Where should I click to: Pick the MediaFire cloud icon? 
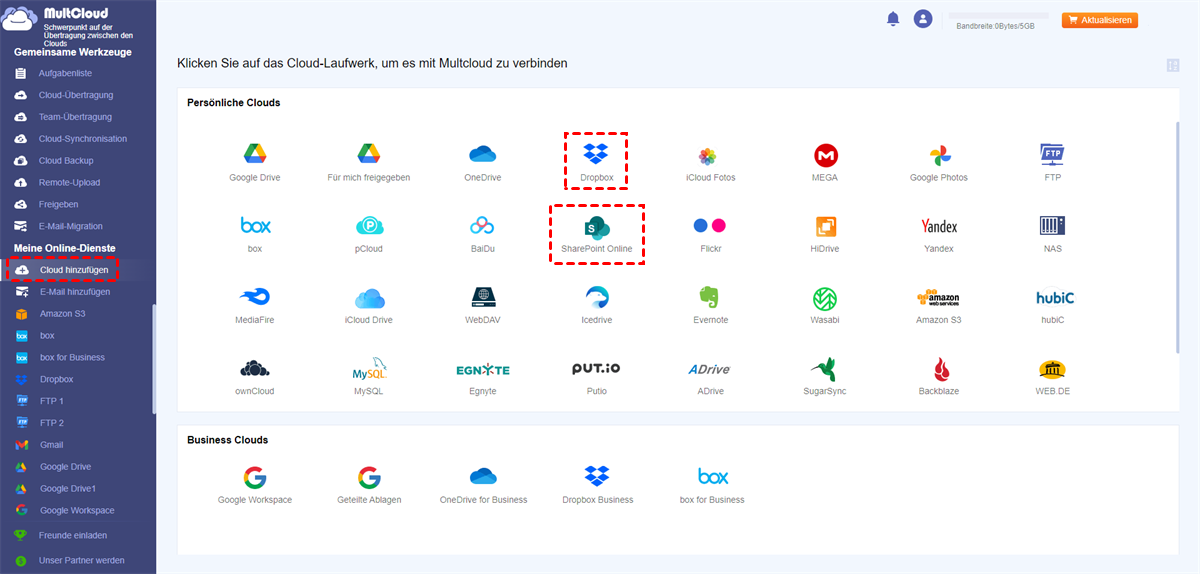[255, 297]
